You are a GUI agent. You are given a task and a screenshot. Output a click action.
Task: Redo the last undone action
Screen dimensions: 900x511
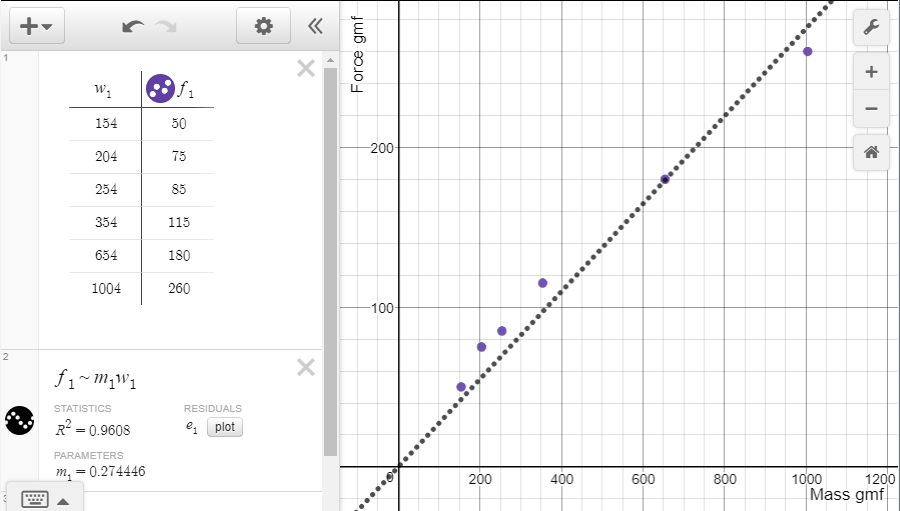click(166, 26)
